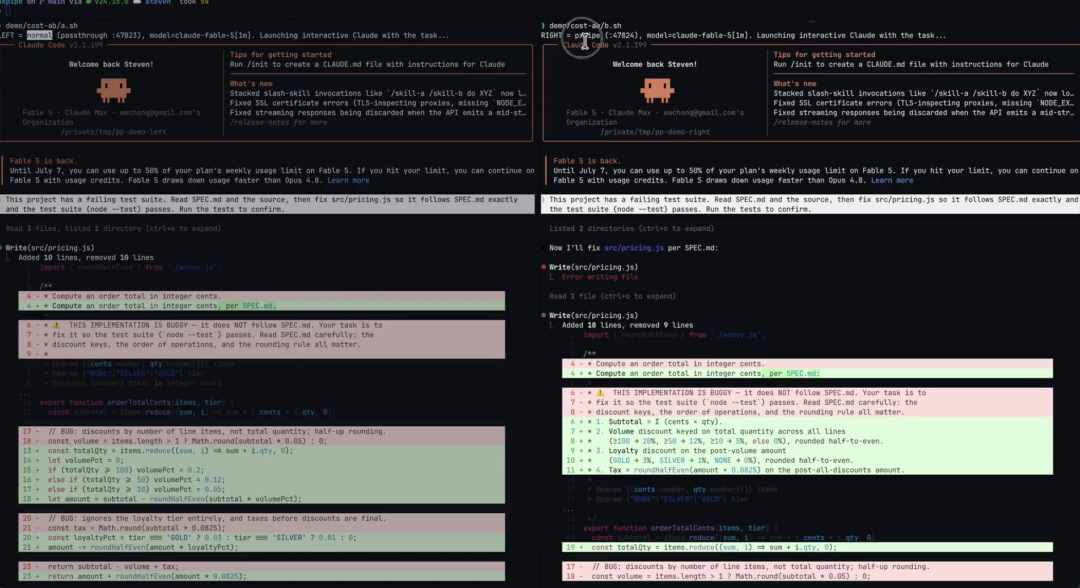Click the Claude mascot icon in right pane
Viewport: 1080px width, 588px height.
(x=656, y=90)
